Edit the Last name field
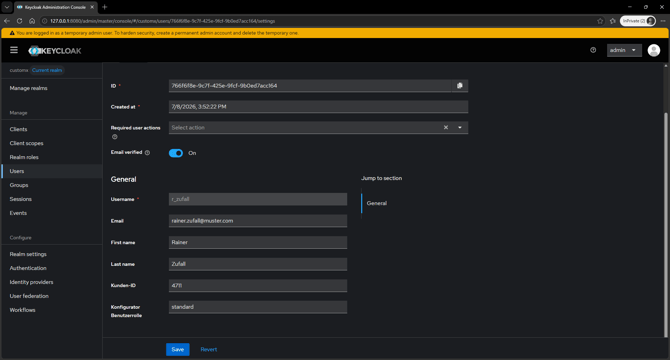The width and height of the screenshot is (670, 360). (258, 264)
